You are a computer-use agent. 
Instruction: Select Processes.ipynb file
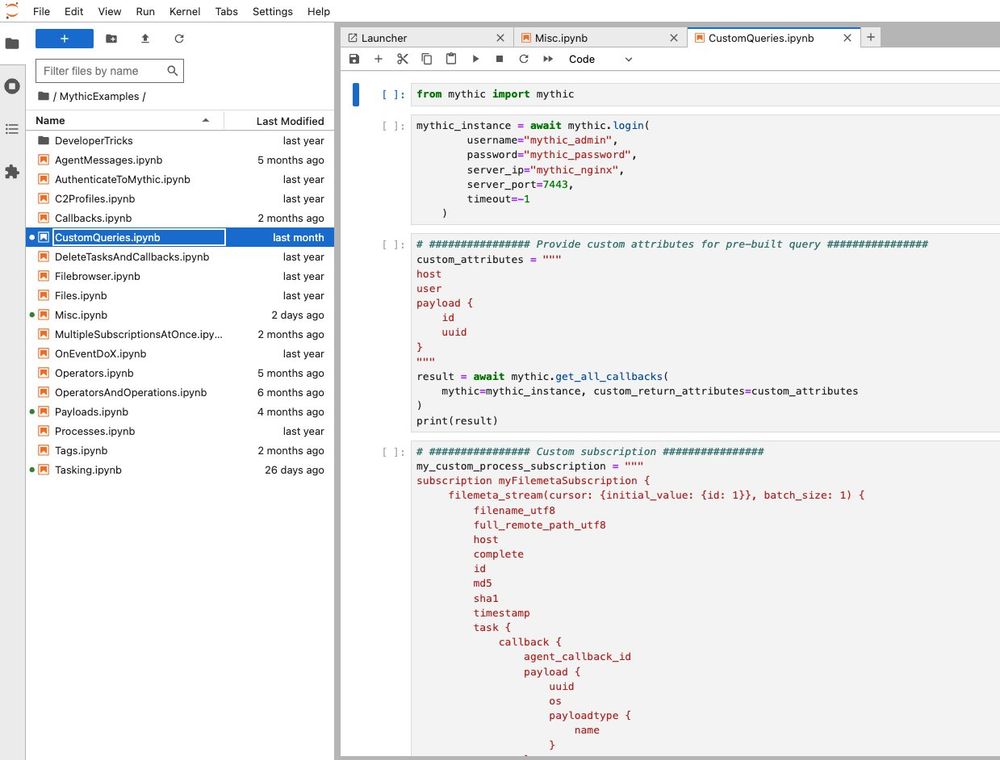point(180,431)
